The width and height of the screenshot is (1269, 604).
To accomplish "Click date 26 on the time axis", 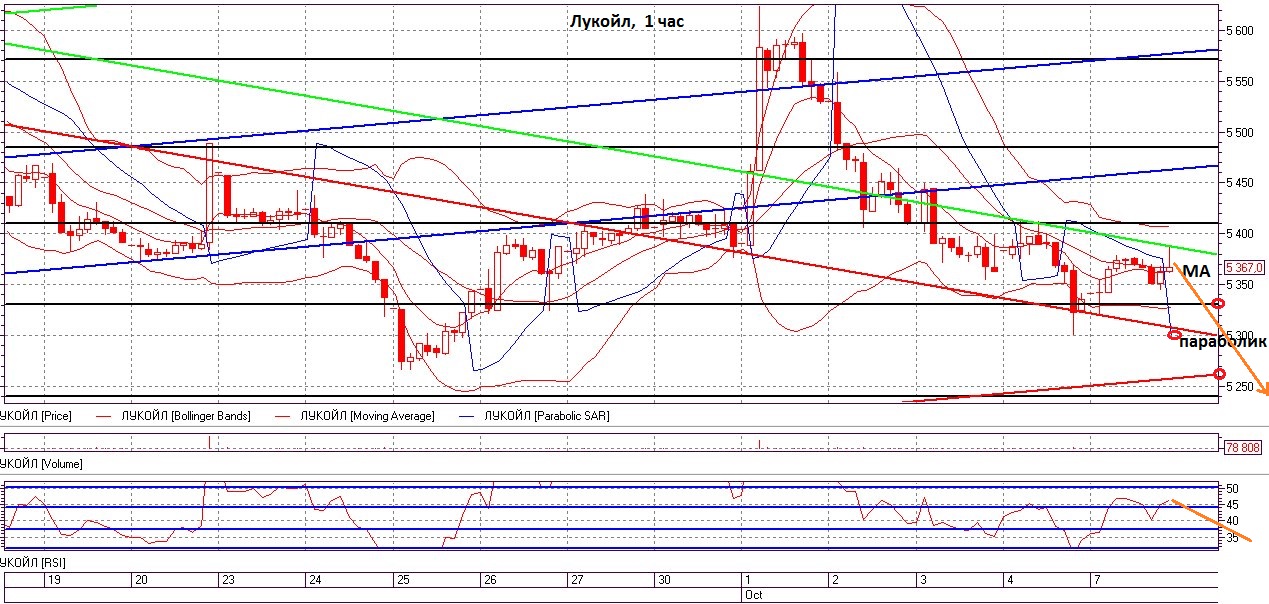I will coord(489,580).
